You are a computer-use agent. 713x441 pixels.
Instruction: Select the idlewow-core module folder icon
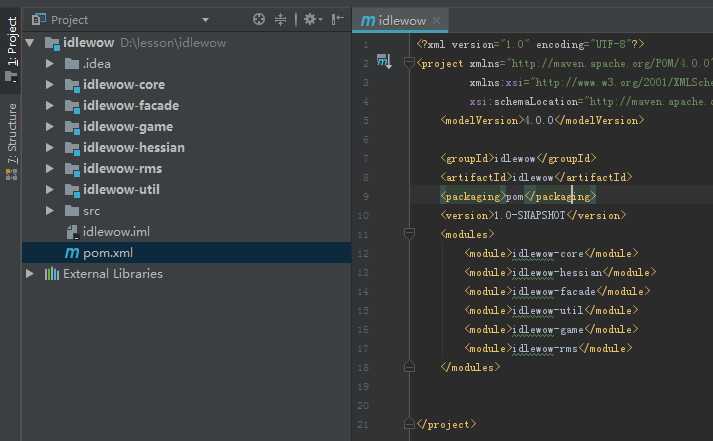coord(72,85)
